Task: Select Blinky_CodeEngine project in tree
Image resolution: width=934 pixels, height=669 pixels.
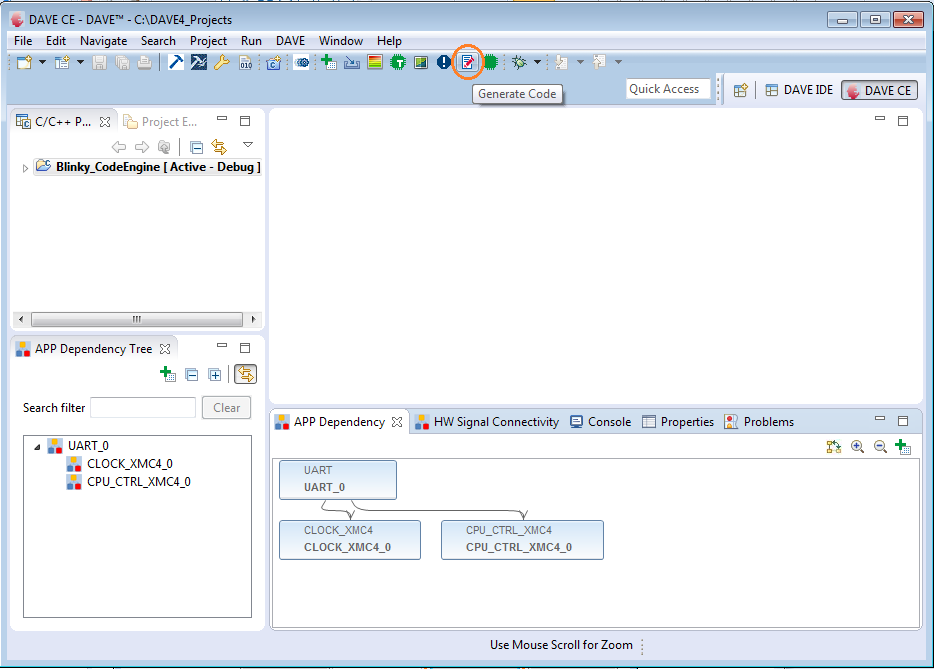Action: 148,167
